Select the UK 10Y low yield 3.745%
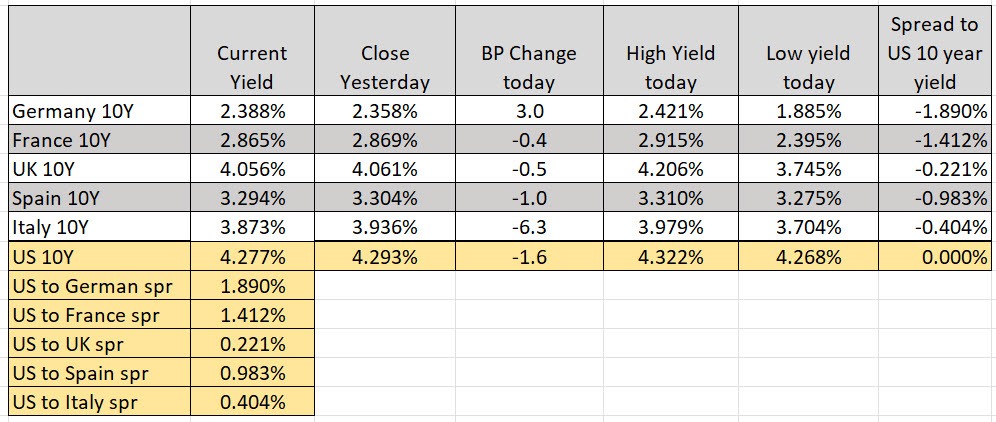This screenshot has width=996, height=422. (x=807, y=167)
